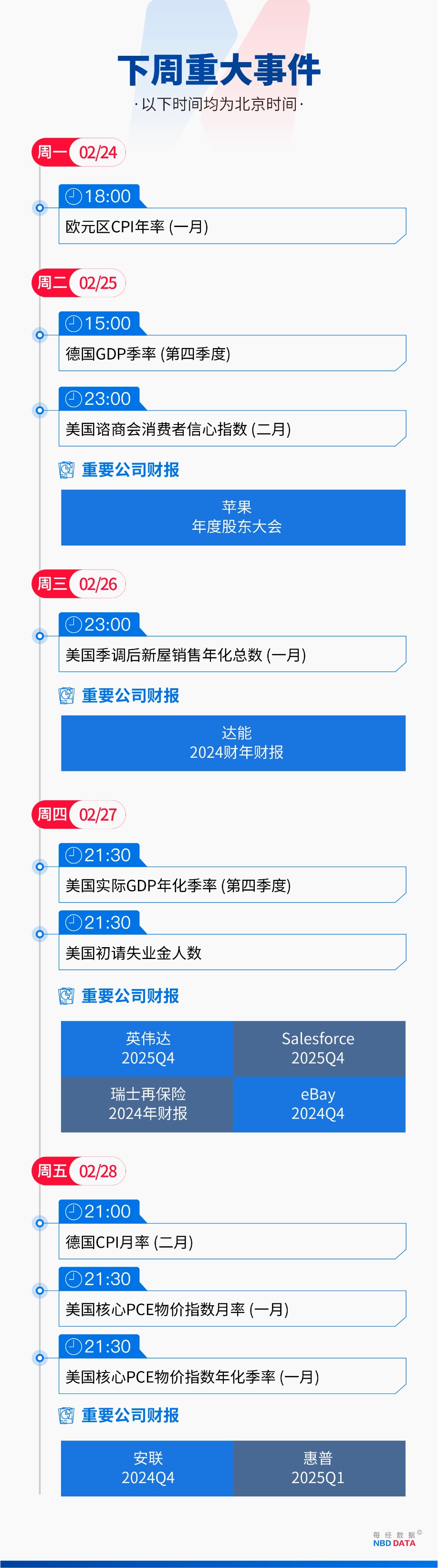Click the Salesforce 2025Q4 earnings tile

coord(319,1049)
